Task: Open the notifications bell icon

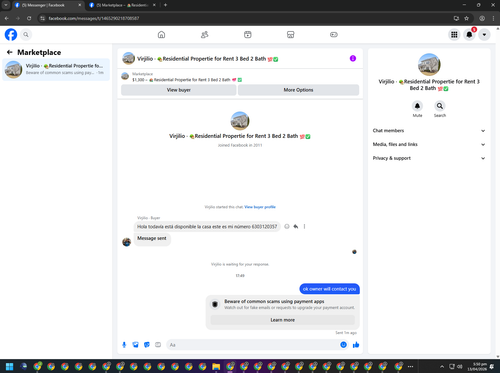Action: [469, 34]
